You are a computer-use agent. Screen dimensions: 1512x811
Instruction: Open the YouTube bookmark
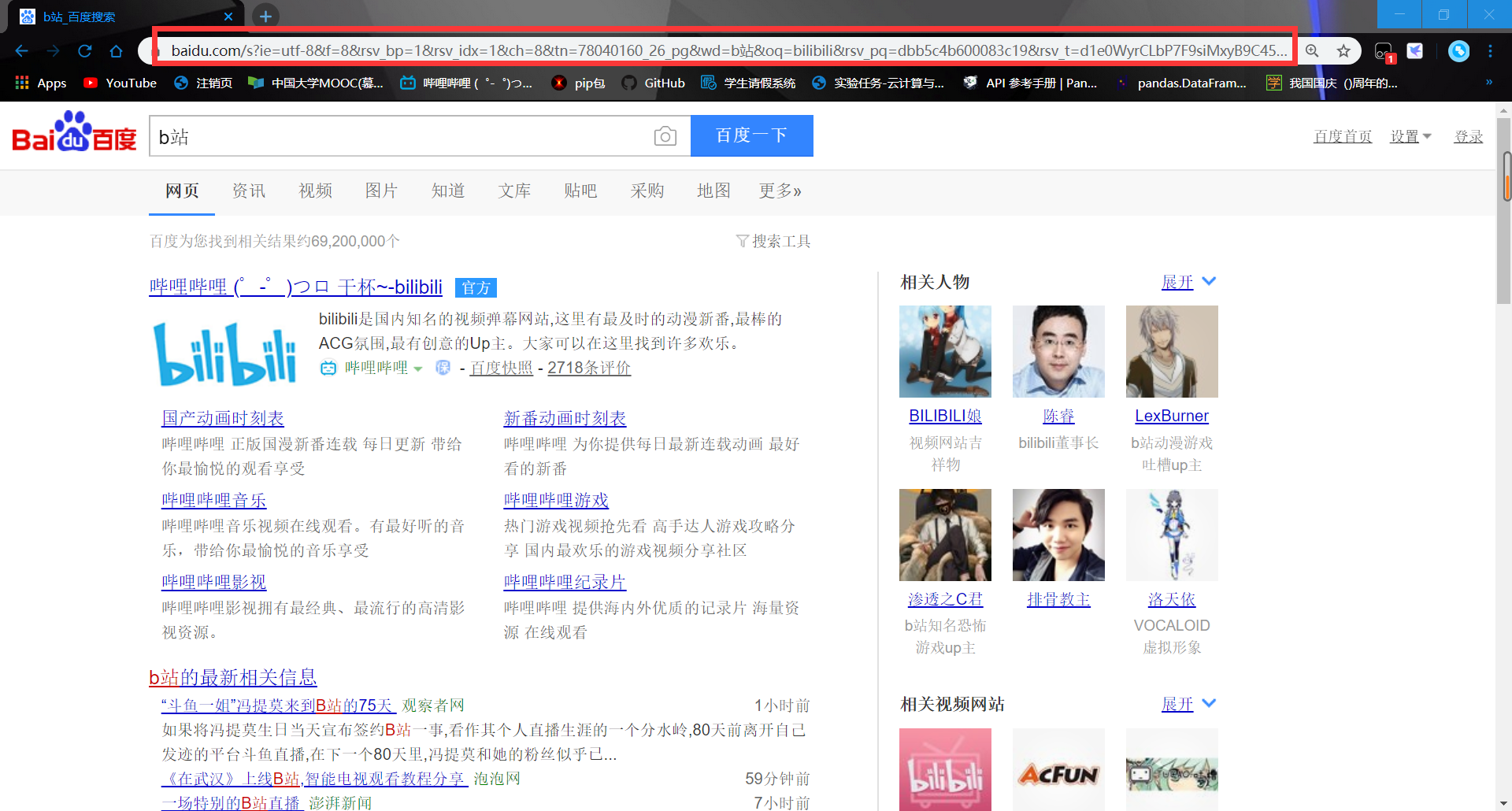tap(120, 83)
